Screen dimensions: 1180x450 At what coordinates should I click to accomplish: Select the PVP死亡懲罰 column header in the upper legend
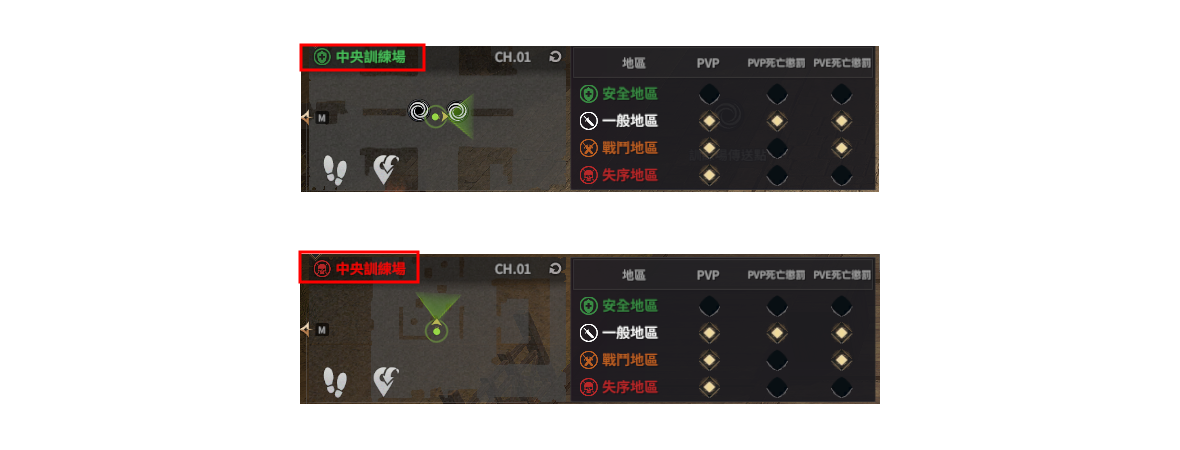776,64
